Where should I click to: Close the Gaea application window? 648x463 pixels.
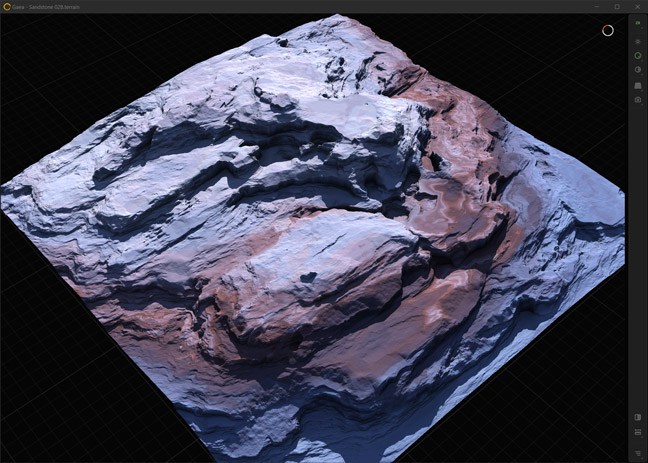[x=637, y=6]
